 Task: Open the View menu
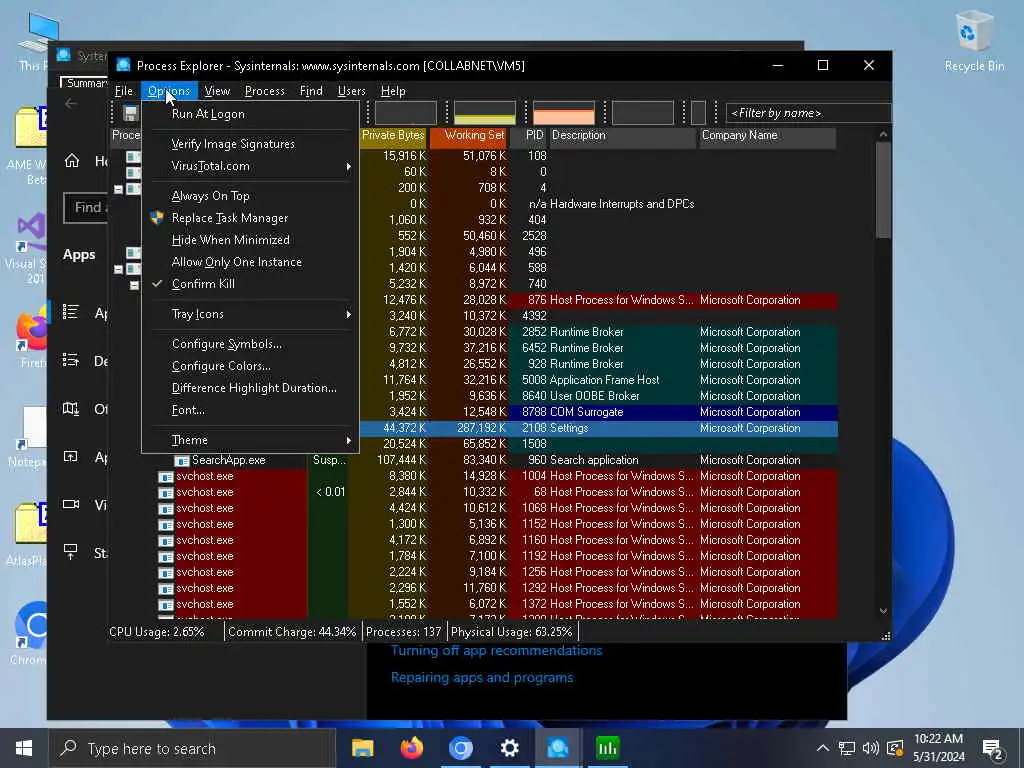click(217, 91)
